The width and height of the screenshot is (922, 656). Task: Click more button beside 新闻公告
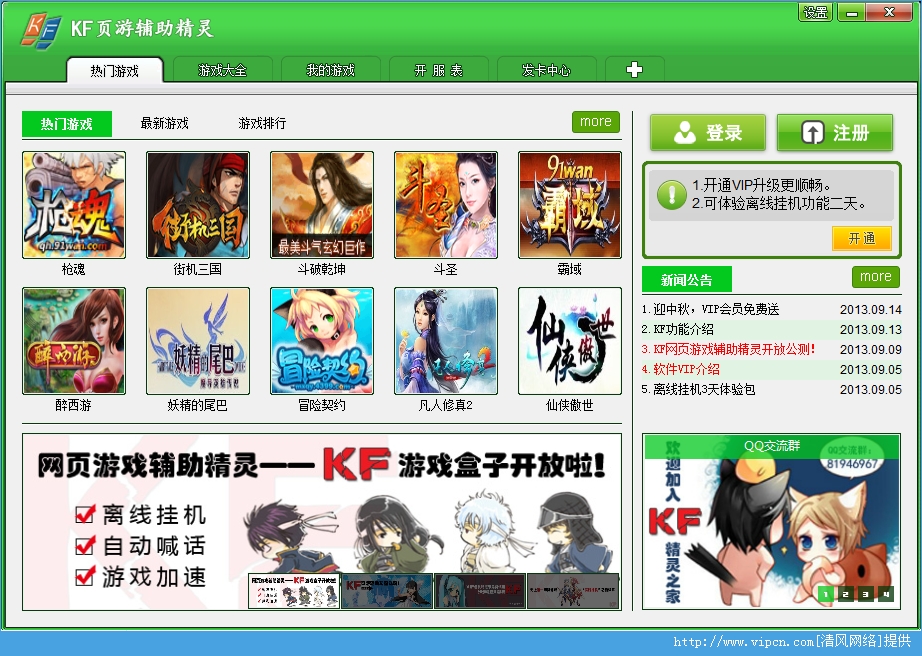tap(876, 276)
